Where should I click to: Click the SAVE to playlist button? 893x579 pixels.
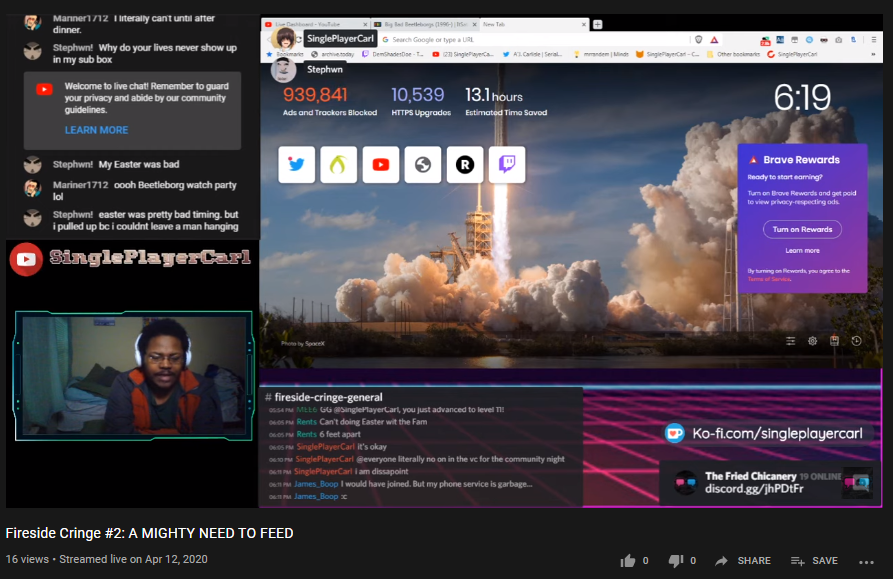click(814, 561)
